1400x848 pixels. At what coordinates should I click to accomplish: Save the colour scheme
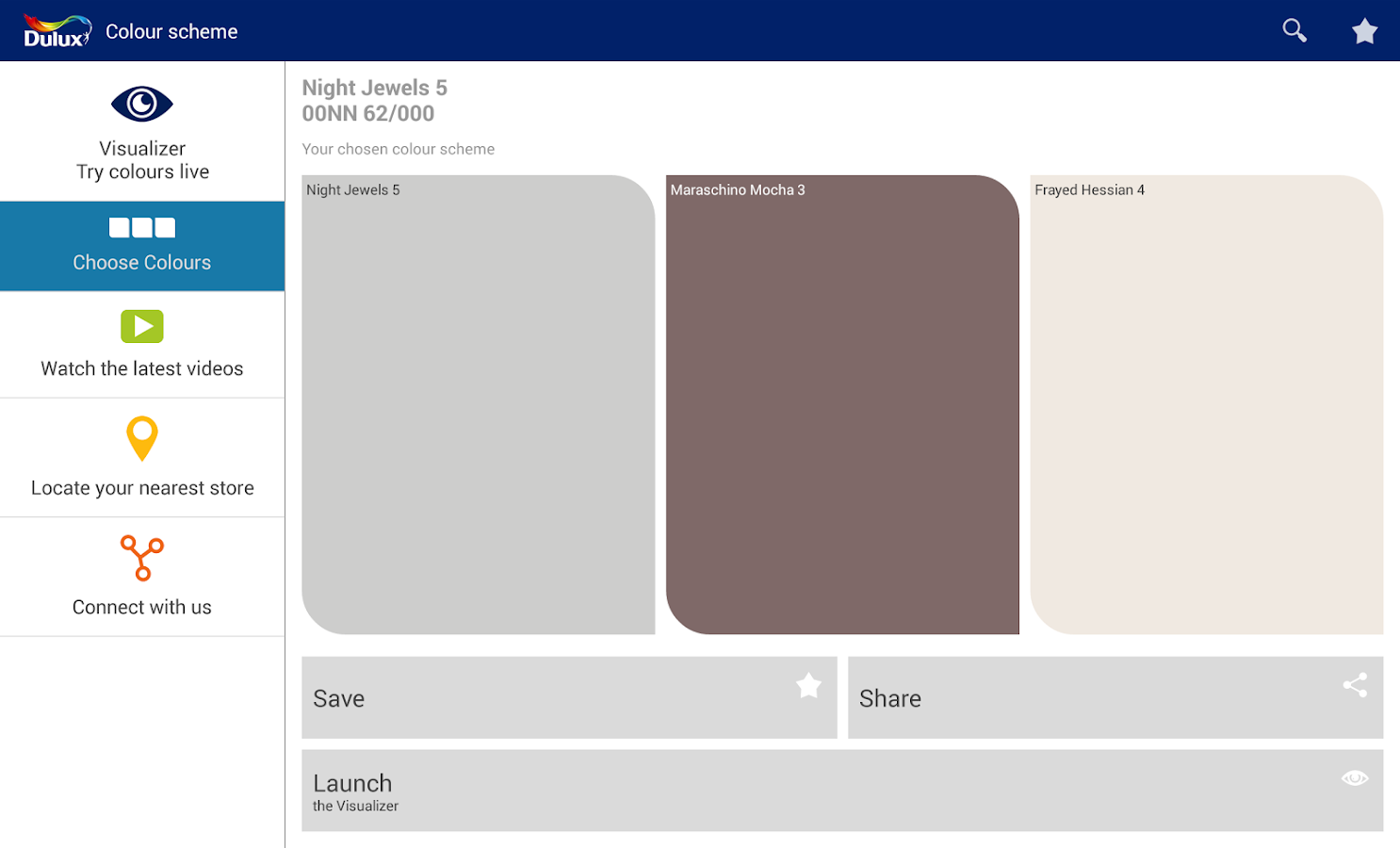click(569, 697)
